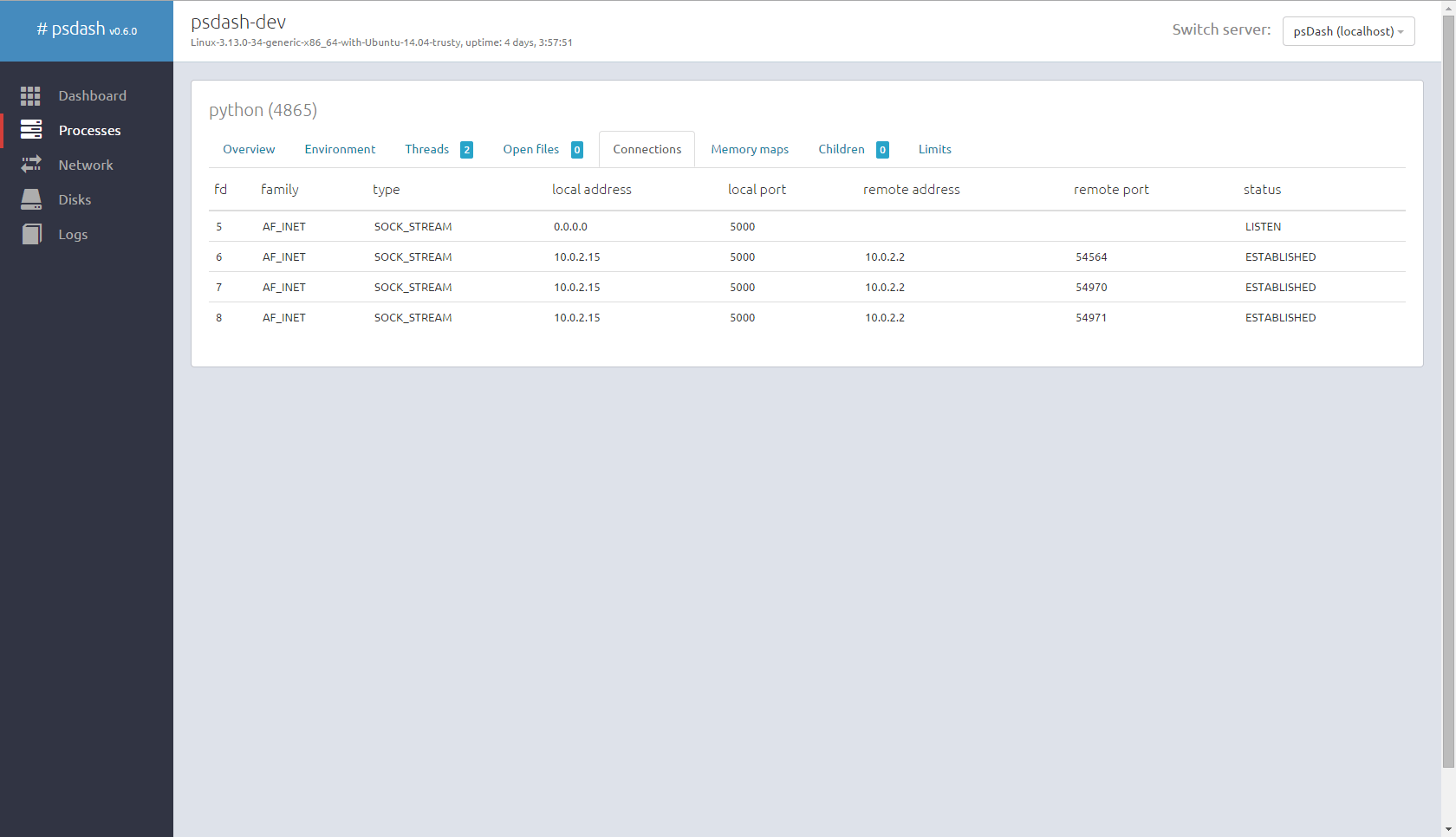Image resolution: width=1456 pixels, height=837 pixels.
Task: Click the Open files count badge
Action: click(577, 150)
